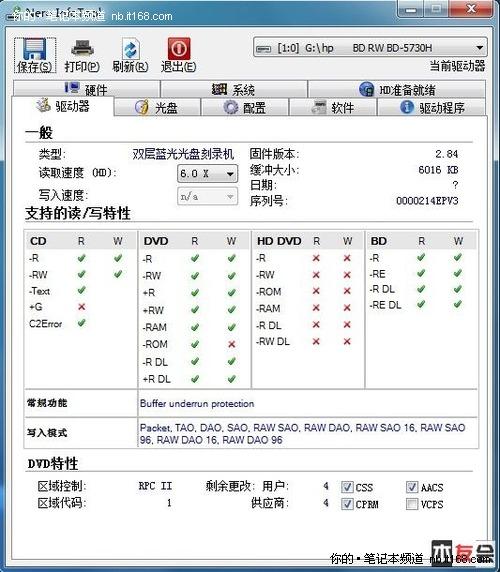
Task: Toggle the CPRM checkbox
Action: 347,504
